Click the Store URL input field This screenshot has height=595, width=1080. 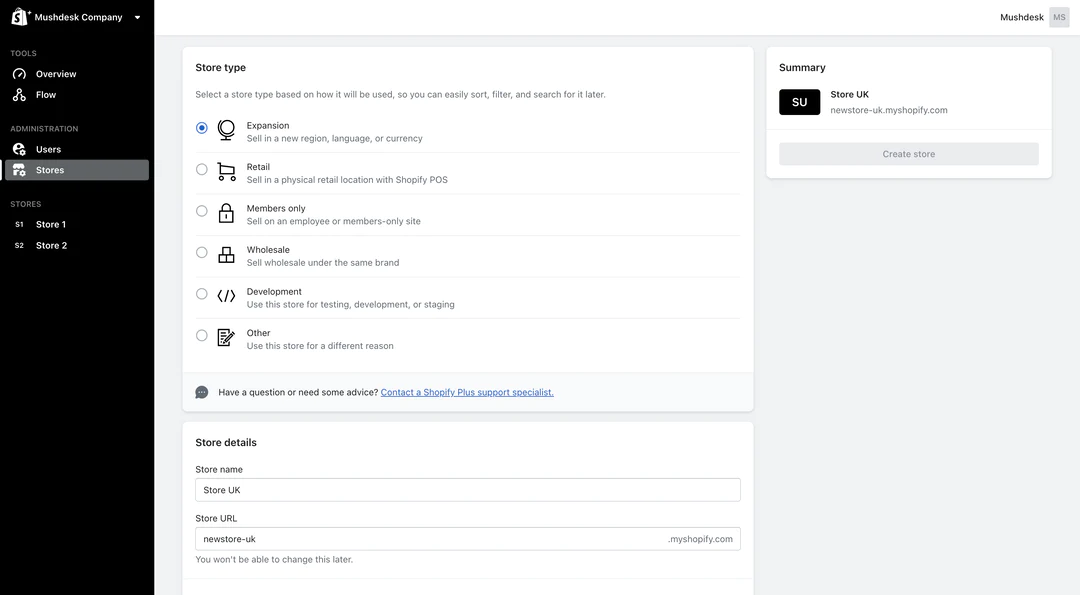[468, 539]
